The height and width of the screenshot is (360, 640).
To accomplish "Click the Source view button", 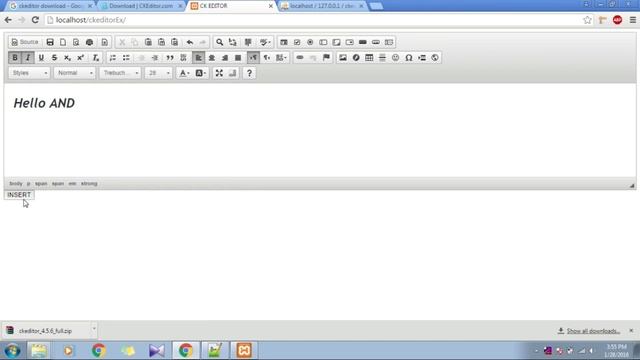I will coord(25,42).
